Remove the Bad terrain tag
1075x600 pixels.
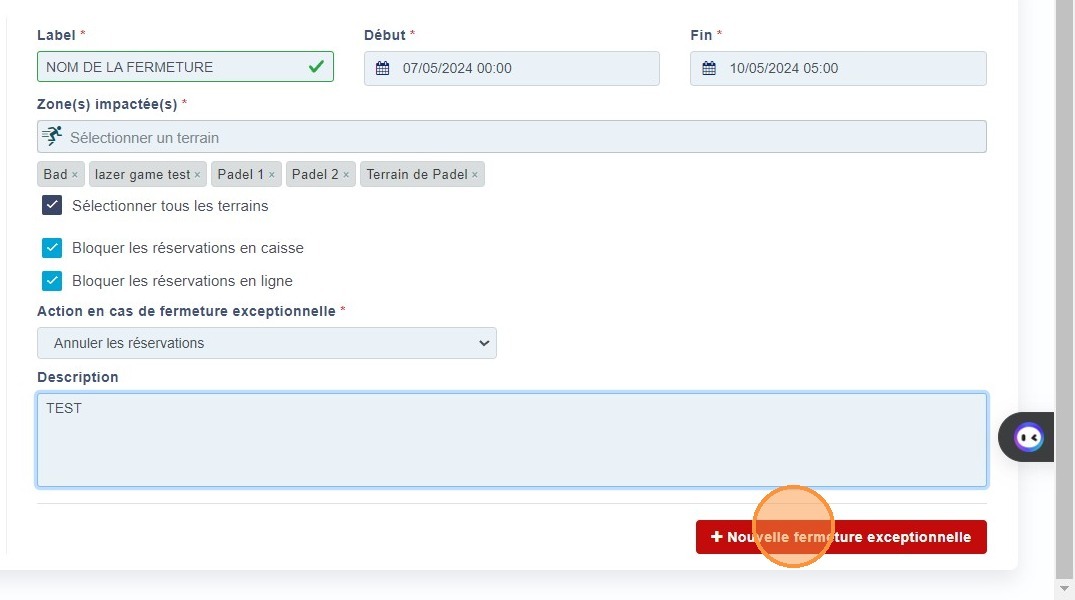point(75,175)
